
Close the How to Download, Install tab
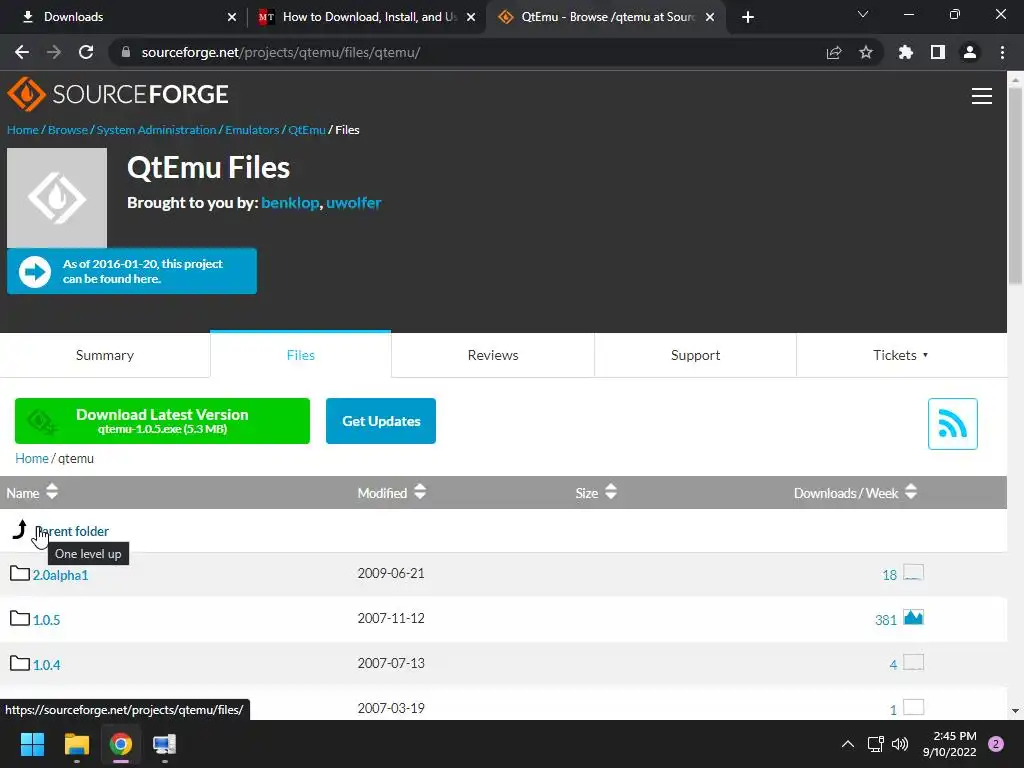coord(471,17)
